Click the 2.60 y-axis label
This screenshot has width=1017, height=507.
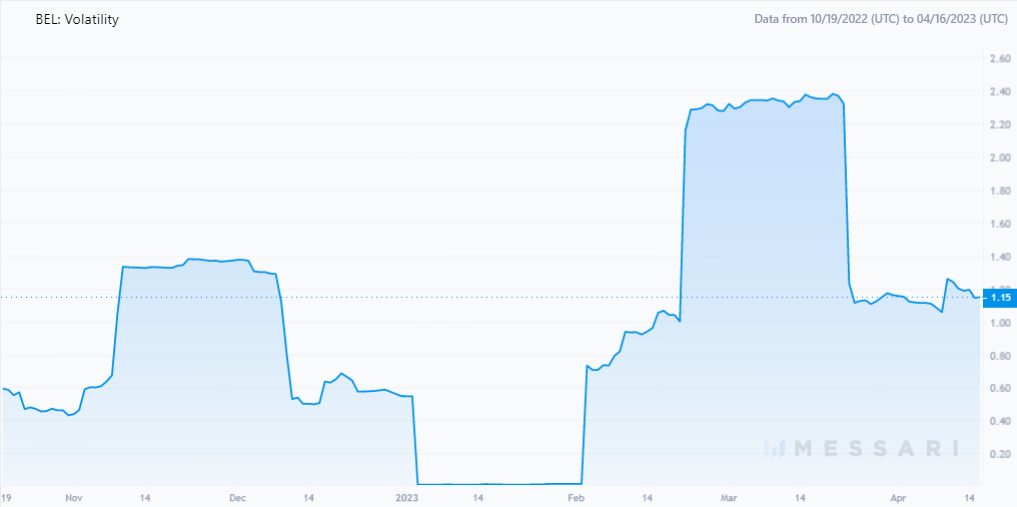[1000, 58]
